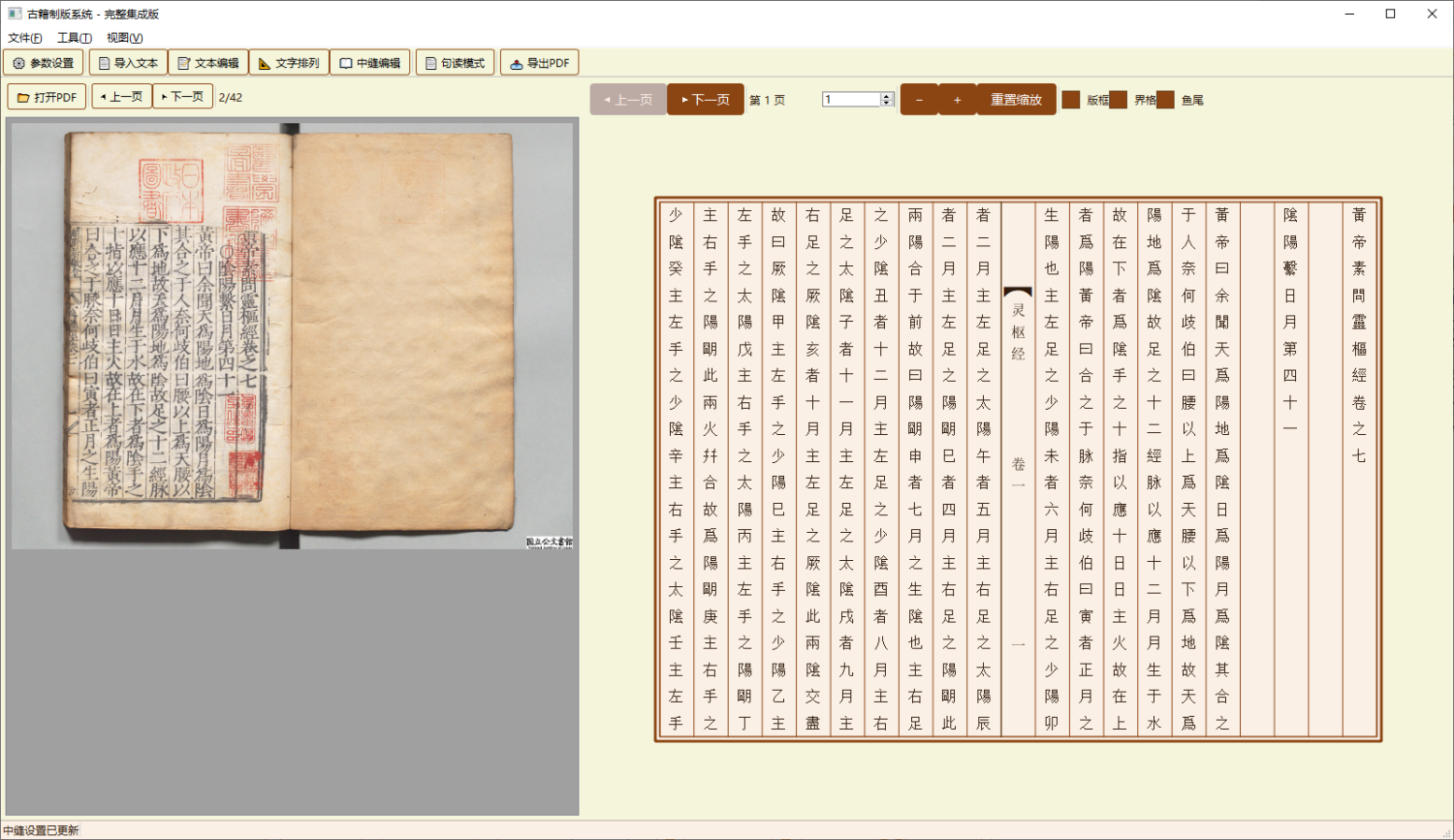Reset zoom using 重置缩放
The width and height of the screenshot is (1454, 840).
pos(1018,99)
